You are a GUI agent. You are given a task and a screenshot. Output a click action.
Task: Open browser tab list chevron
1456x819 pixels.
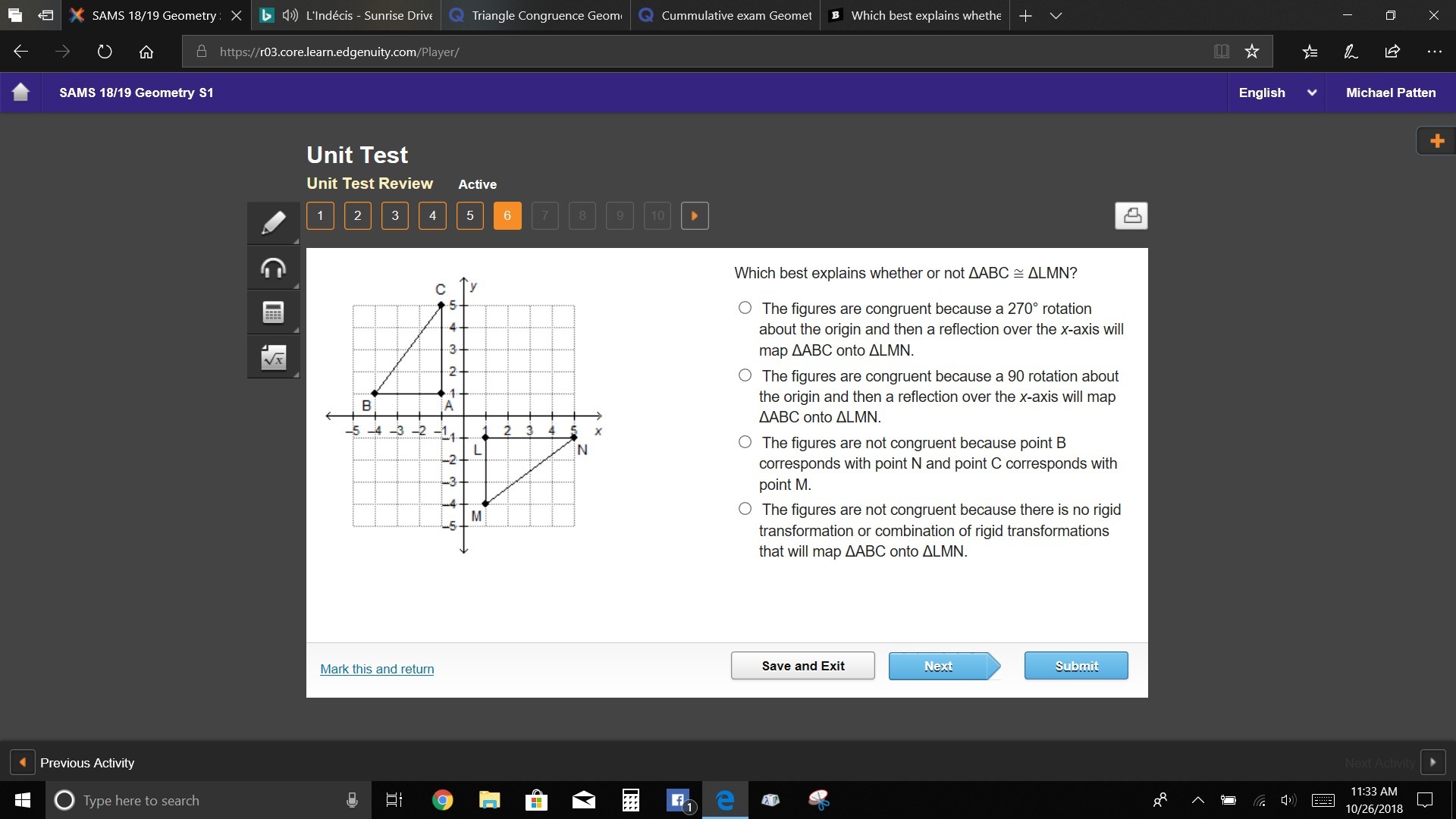(1056, 15)
